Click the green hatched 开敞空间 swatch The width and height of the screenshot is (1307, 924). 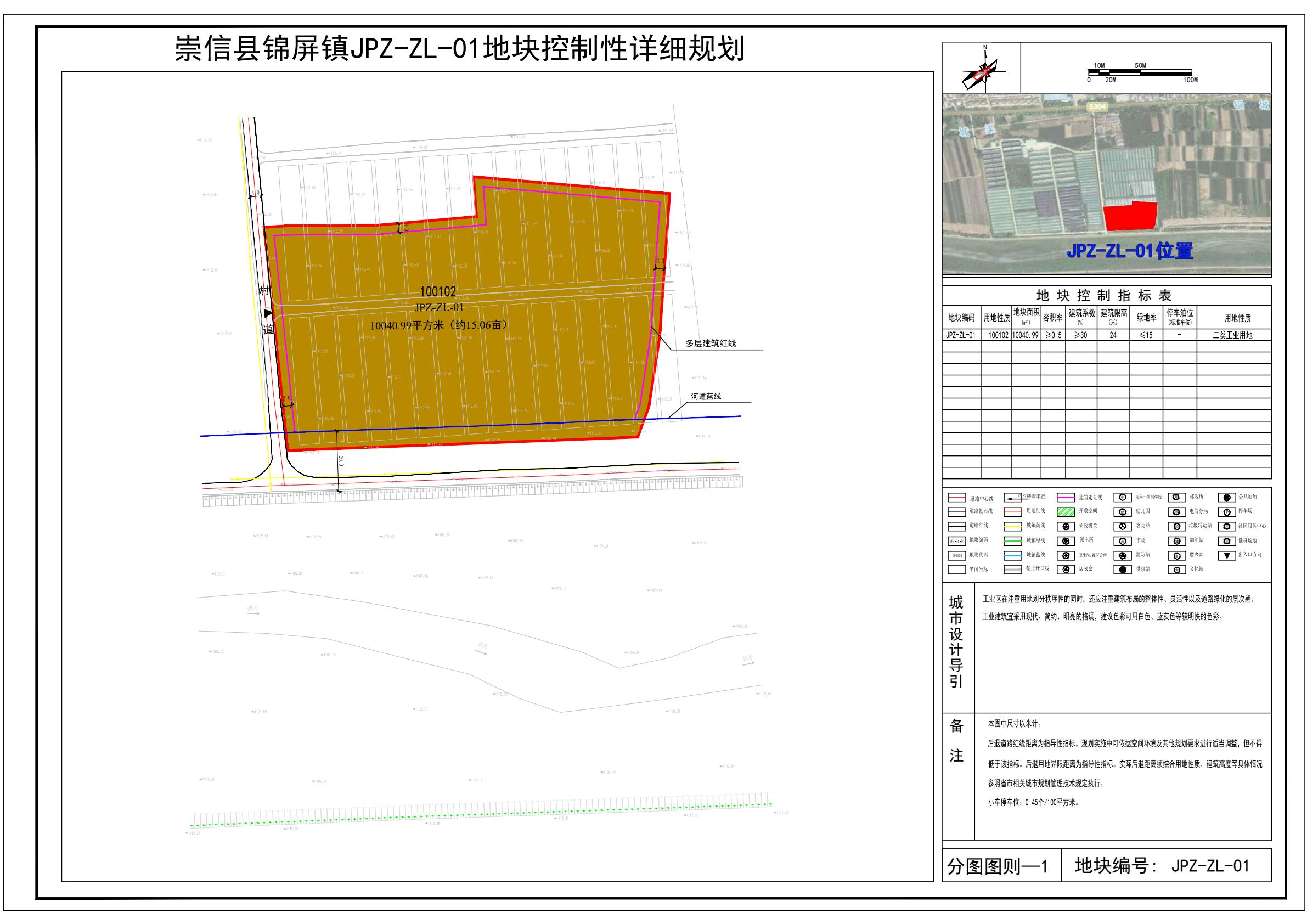[x=1066, y=512]
